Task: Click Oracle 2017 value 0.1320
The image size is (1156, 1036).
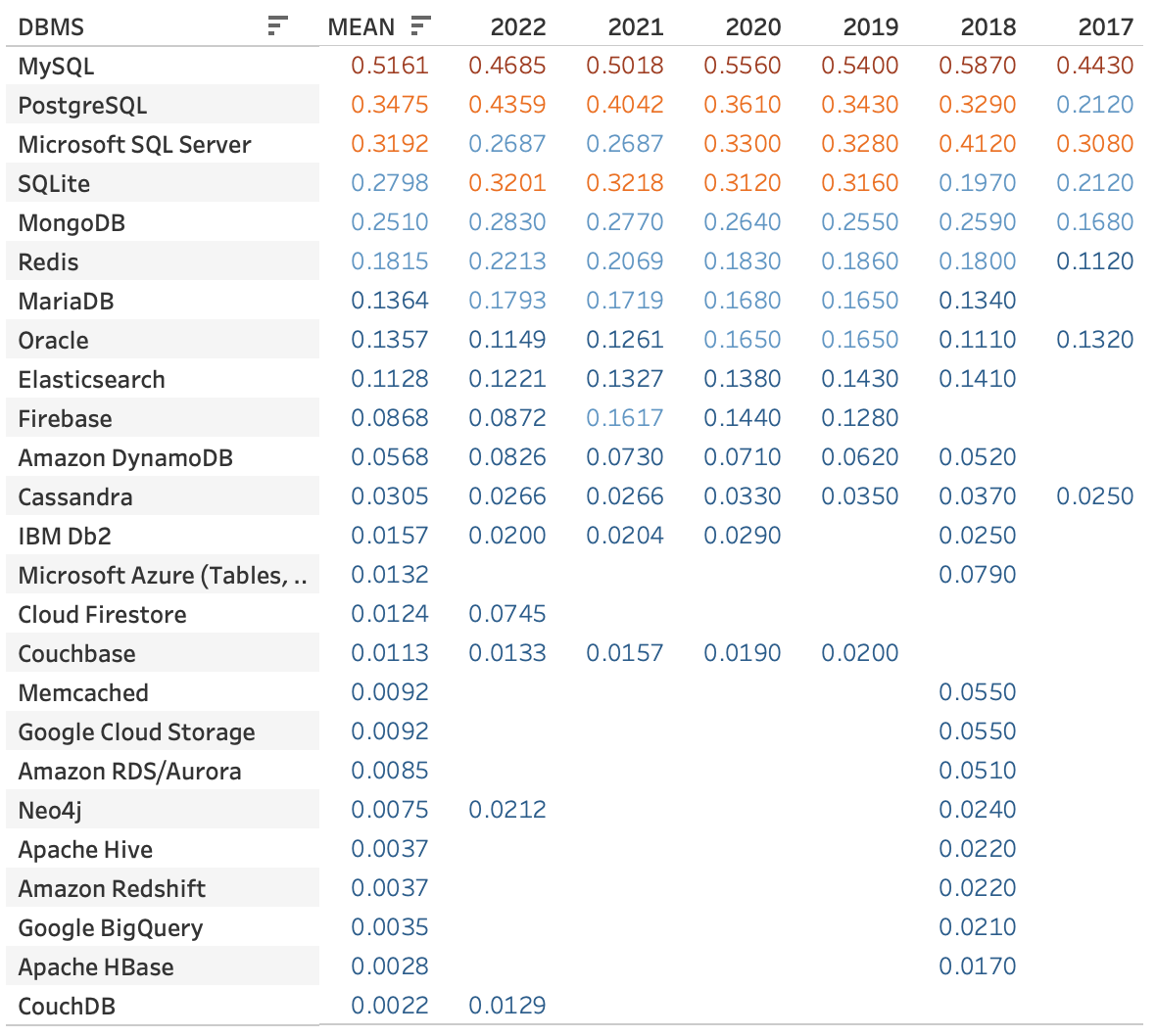Action: tap(1095, 339)
